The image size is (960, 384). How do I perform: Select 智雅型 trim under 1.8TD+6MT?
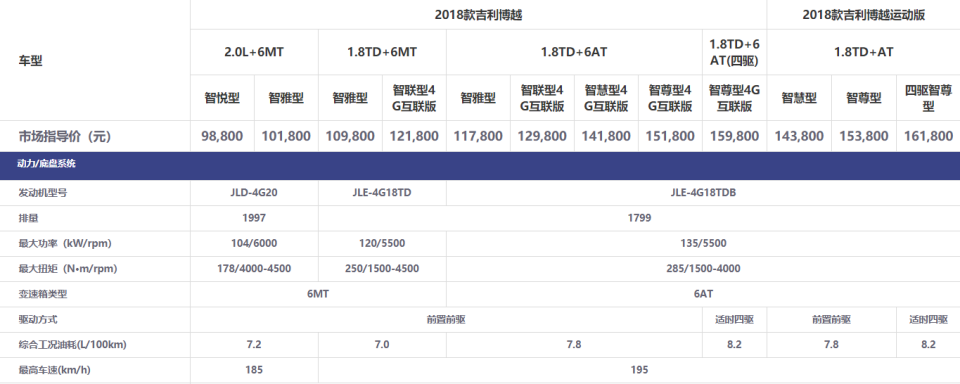(350, 98)
